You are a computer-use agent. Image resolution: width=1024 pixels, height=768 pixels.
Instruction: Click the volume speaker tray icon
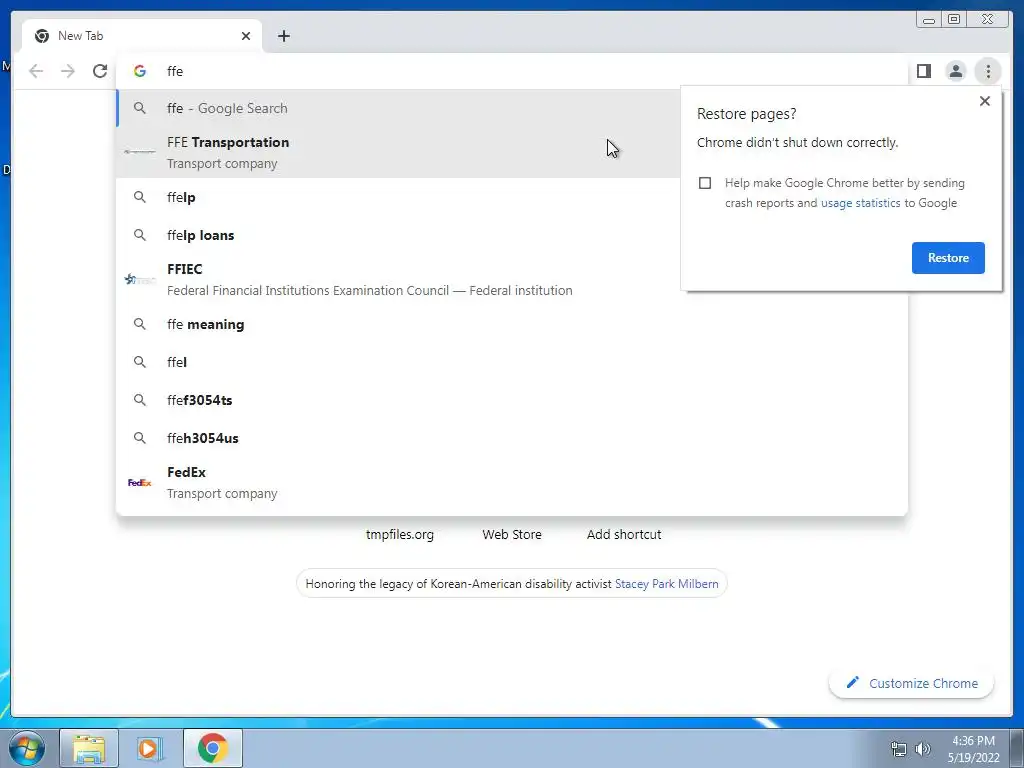pyautogui.click(x=922, y=749)
